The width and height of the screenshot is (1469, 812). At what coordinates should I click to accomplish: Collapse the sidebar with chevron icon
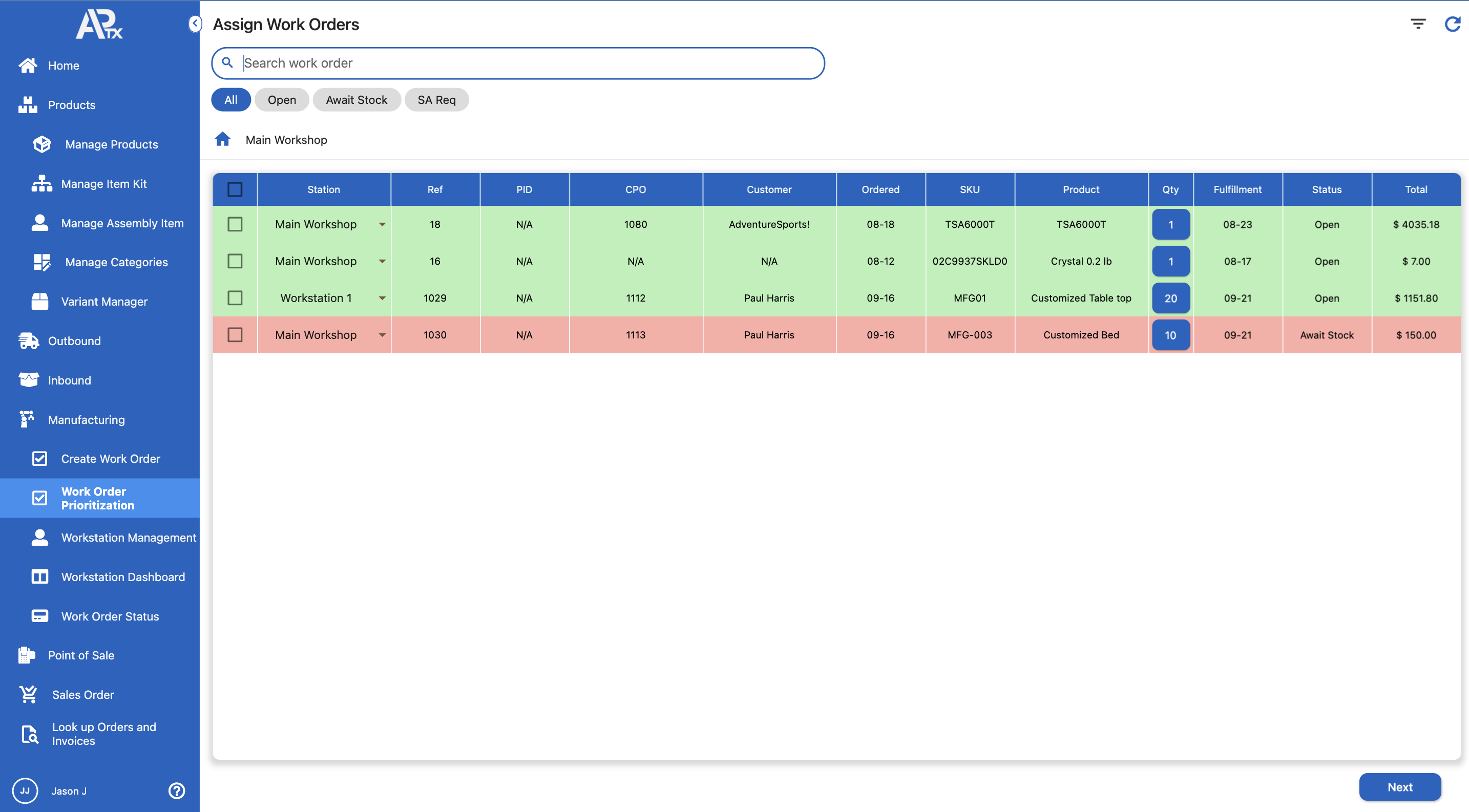[195, 24]
